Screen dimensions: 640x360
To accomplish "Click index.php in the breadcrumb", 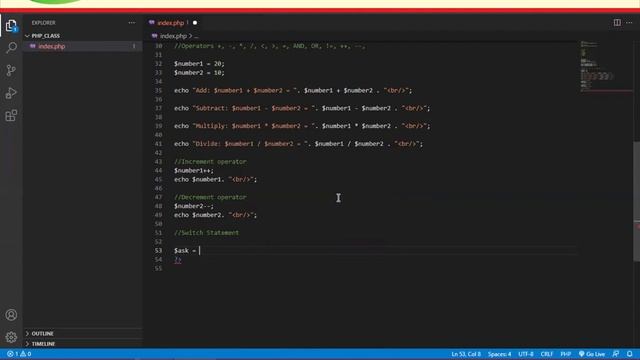I will tap(173, 36).
